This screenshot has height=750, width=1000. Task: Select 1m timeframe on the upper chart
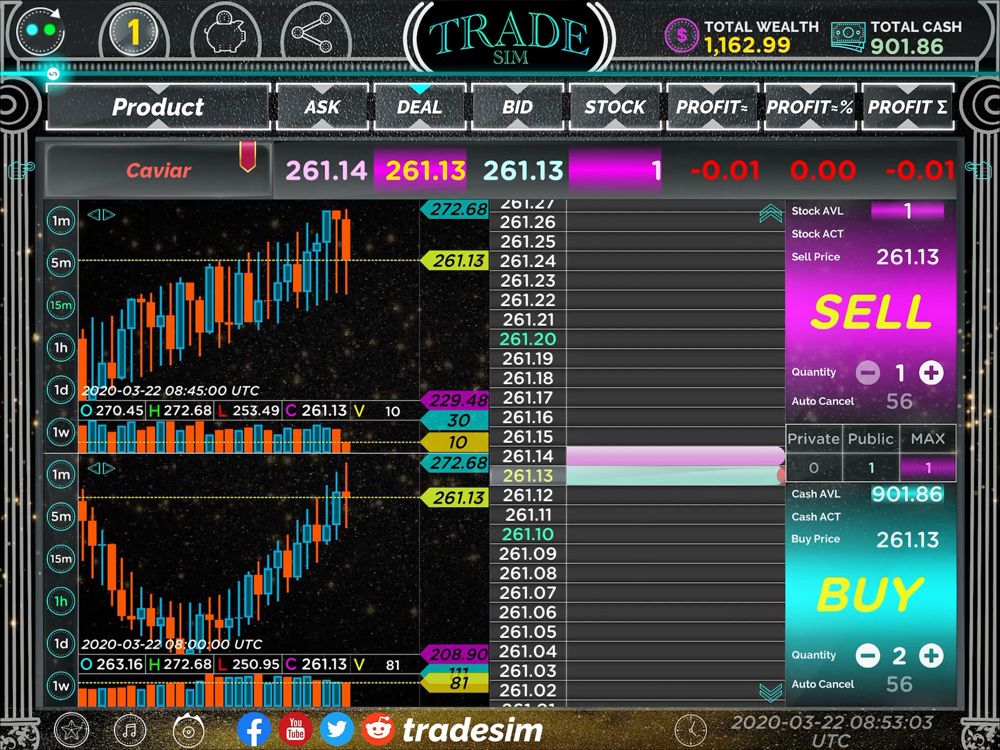(61, 221)
